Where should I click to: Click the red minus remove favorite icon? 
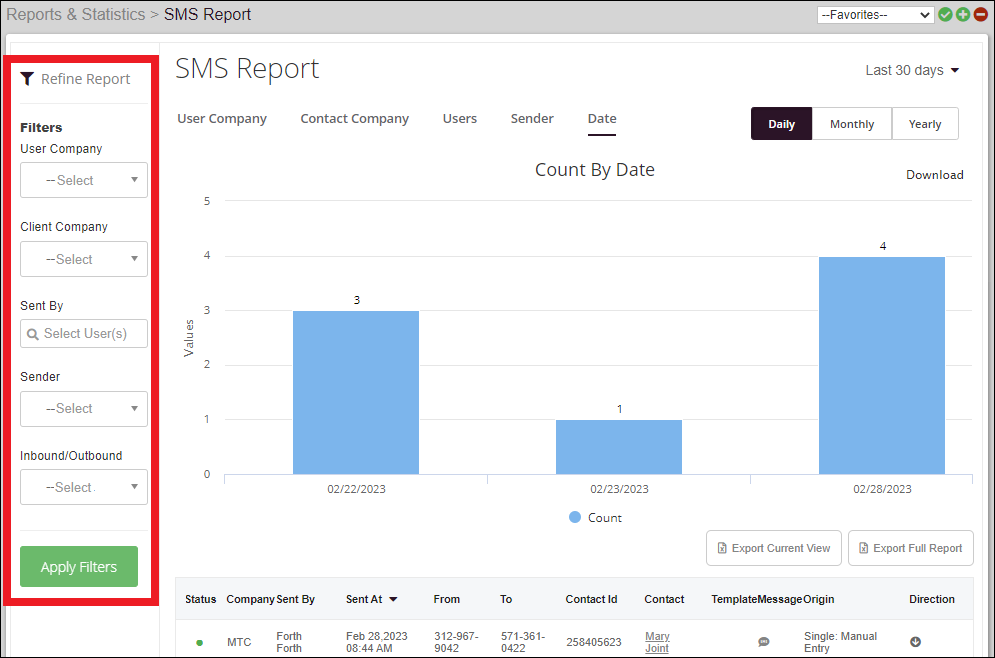point(979,15)
